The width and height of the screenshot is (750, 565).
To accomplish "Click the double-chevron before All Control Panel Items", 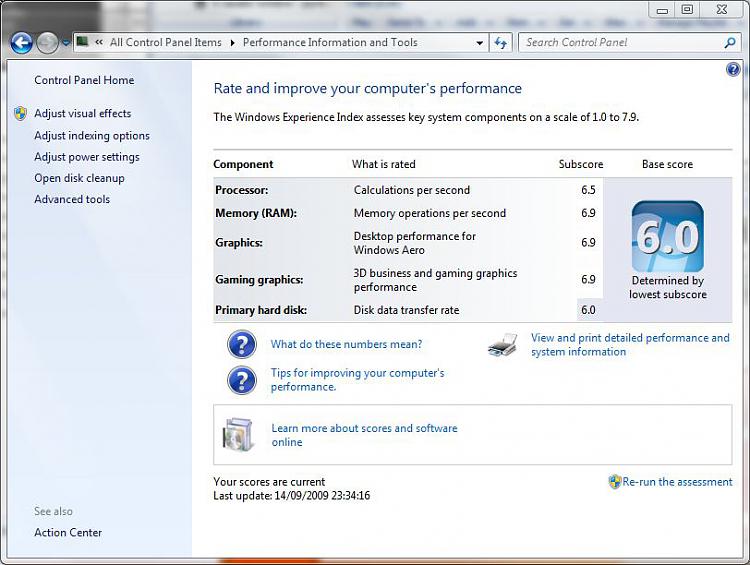I will (x=99, y=42).
